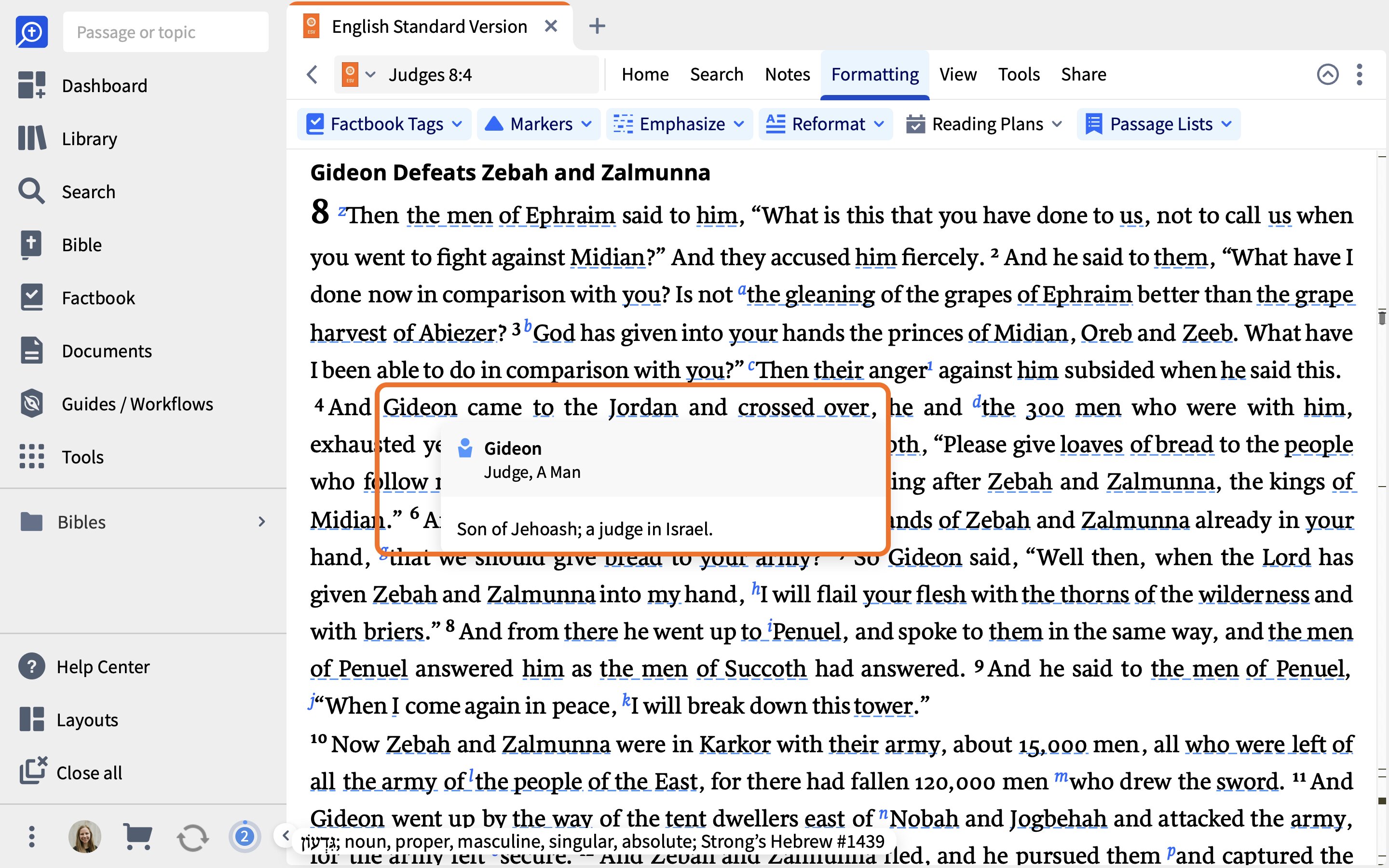This screenshot has height=868, width=1389.
Task: Open the Reading Plans dropdown
Action: click(984, 124)
